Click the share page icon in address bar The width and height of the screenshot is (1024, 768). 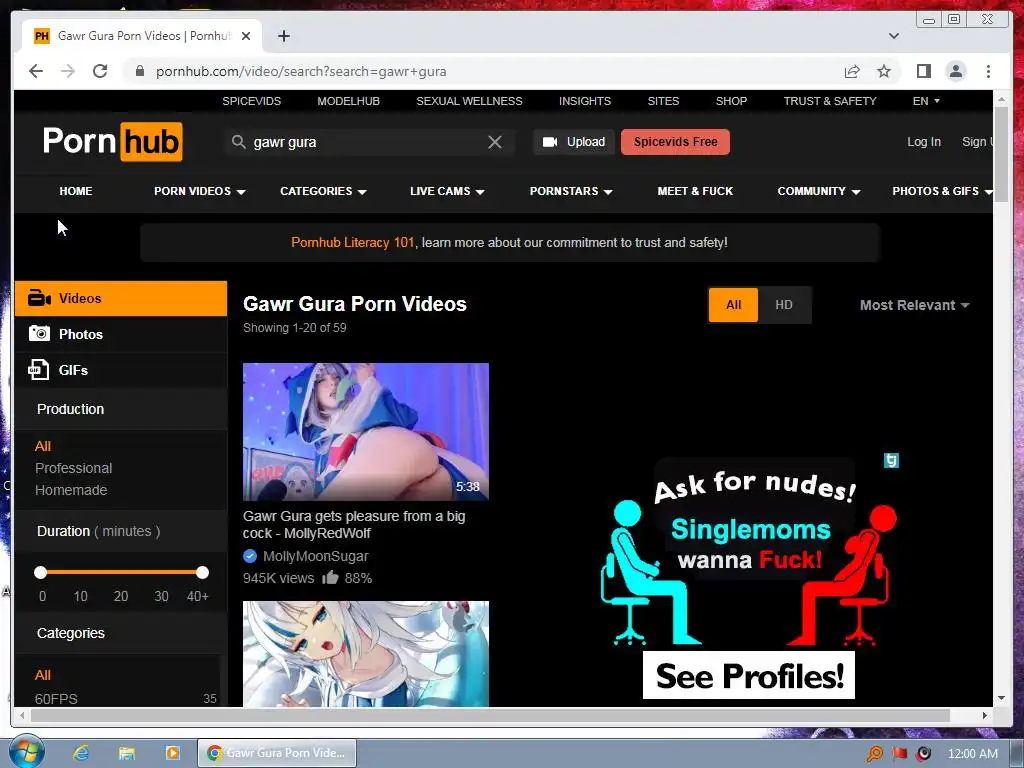852,71
